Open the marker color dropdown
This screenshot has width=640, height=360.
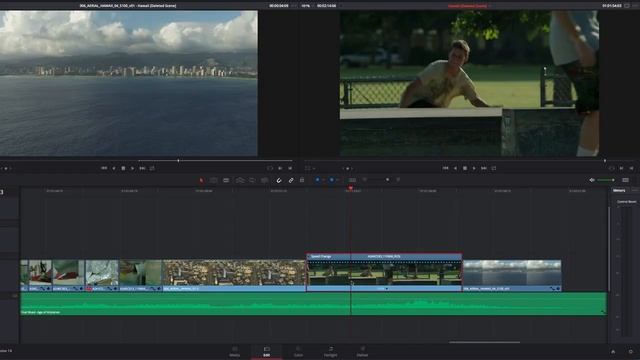338,180
